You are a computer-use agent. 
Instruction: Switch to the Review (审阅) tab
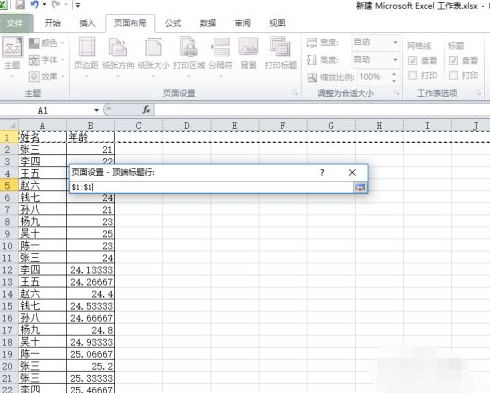[x=242, y=23]
